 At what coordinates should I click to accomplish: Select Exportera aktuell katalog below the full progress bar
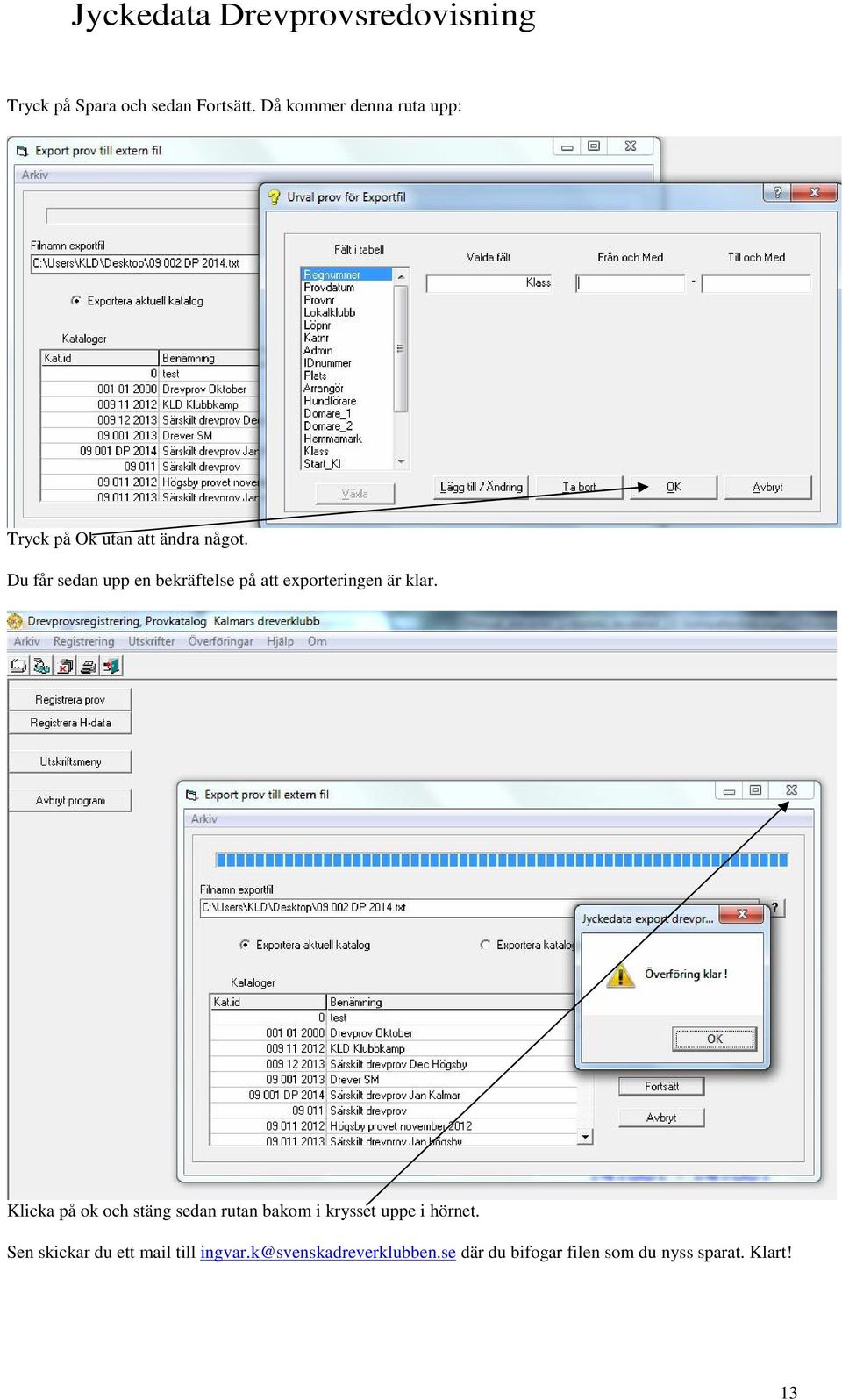(x=245, y=945)
